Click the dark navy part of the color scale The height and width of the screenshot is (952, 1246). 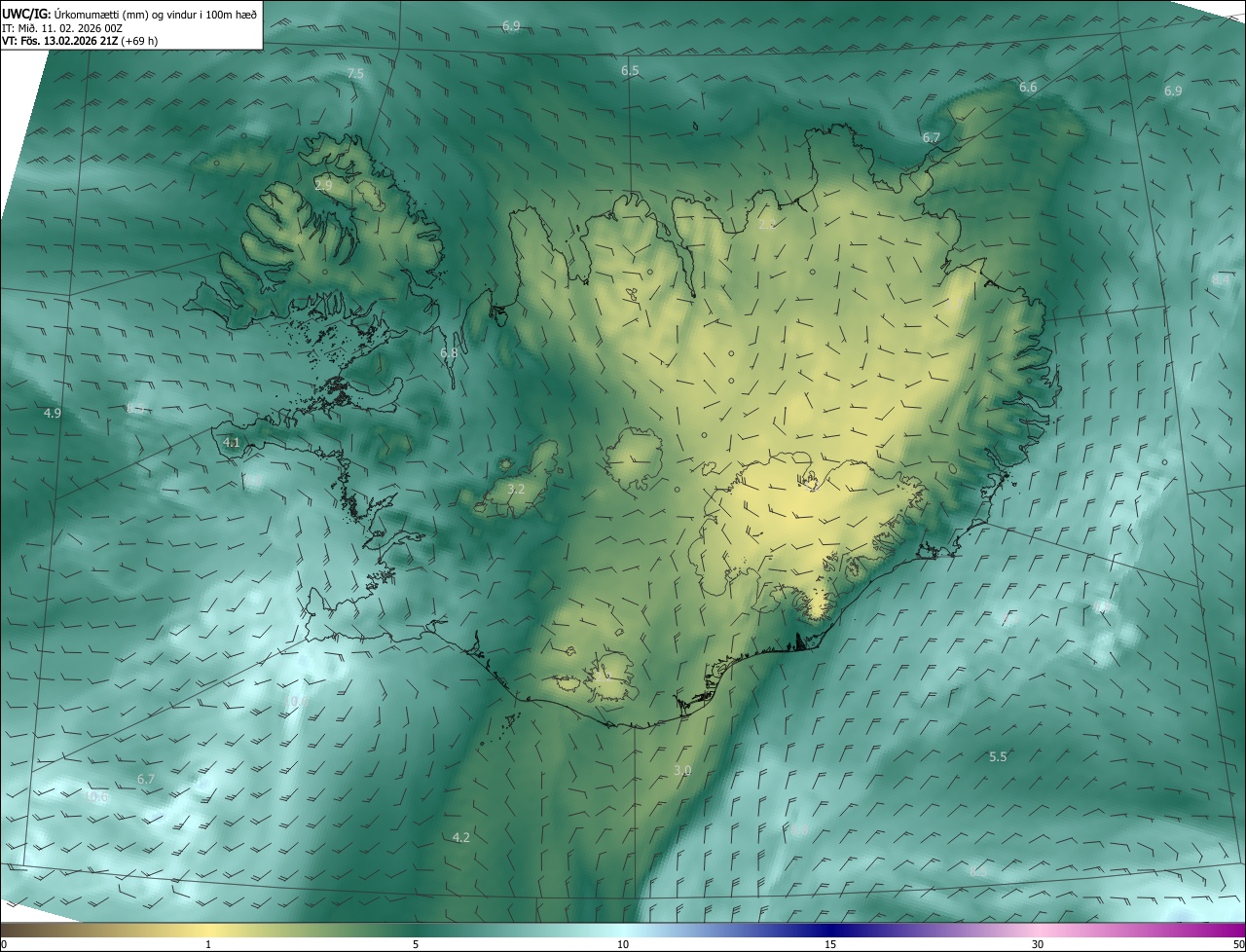tap(830, 930)
